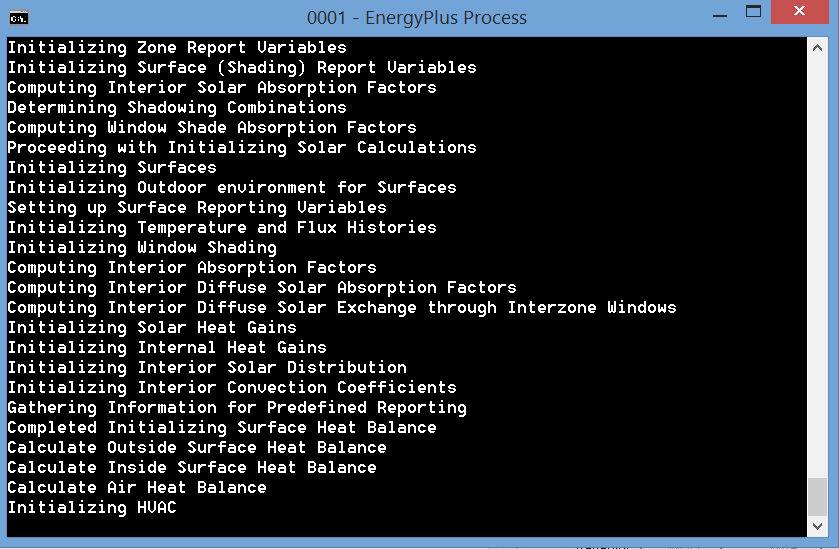Click the '0001 - EnergyPlus Process' title text
Viewport: 839px width, 549px height.
416,18
